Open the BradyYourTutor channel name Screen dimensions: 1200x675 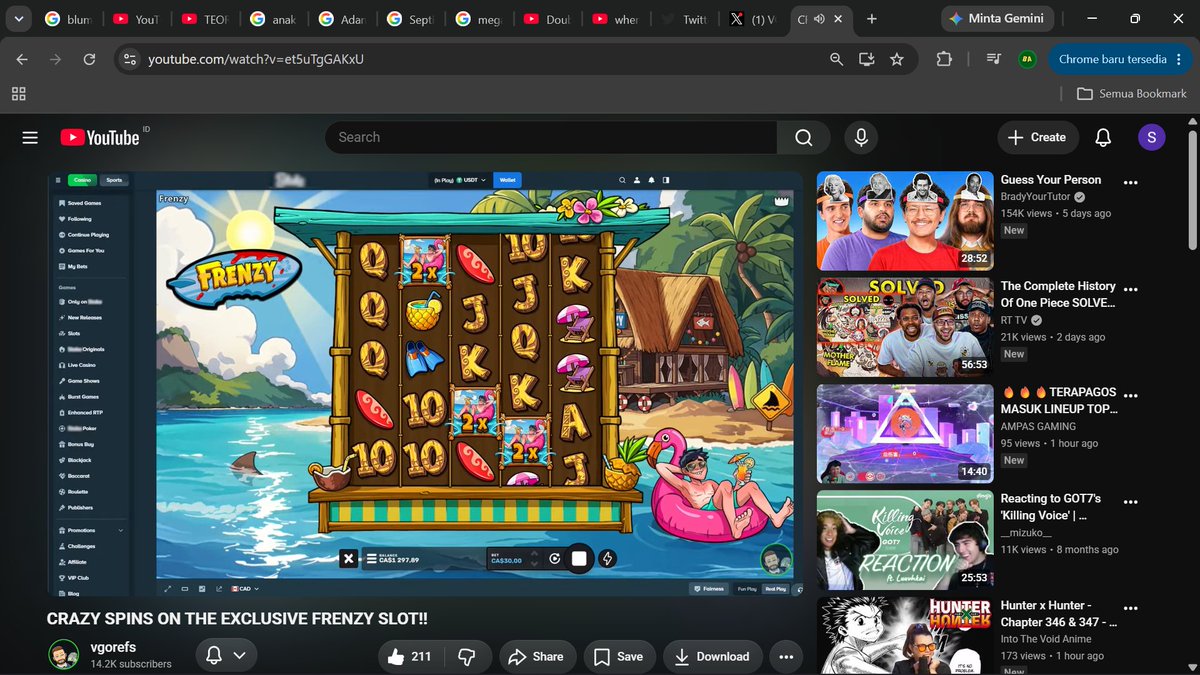pyautogui.click(x=1035, y=198)
